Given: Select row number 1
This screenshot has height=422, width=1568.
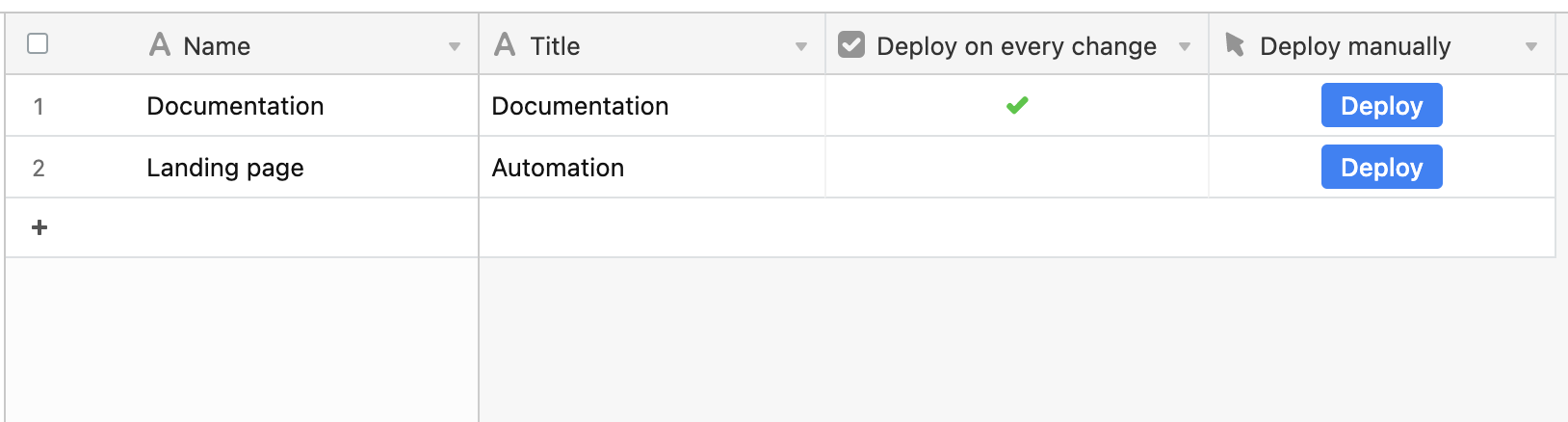Looking at the screenshot, I should tap(39, 106).
